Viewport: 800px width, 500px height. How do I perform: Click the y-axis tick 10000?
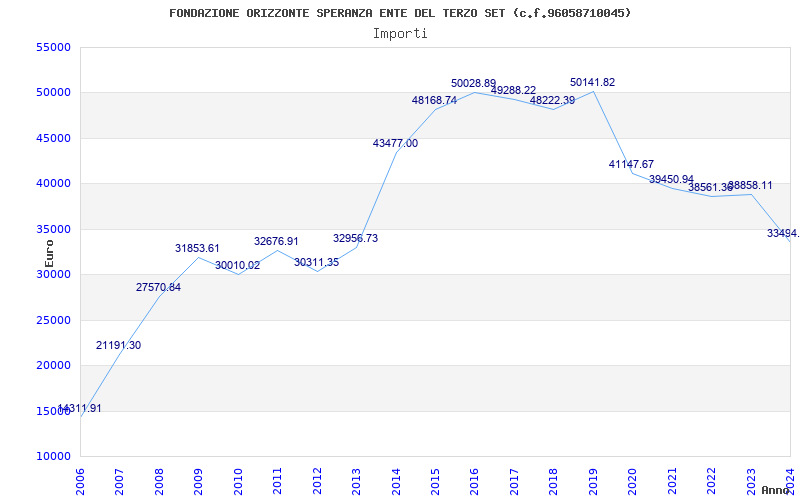(53, 457)
